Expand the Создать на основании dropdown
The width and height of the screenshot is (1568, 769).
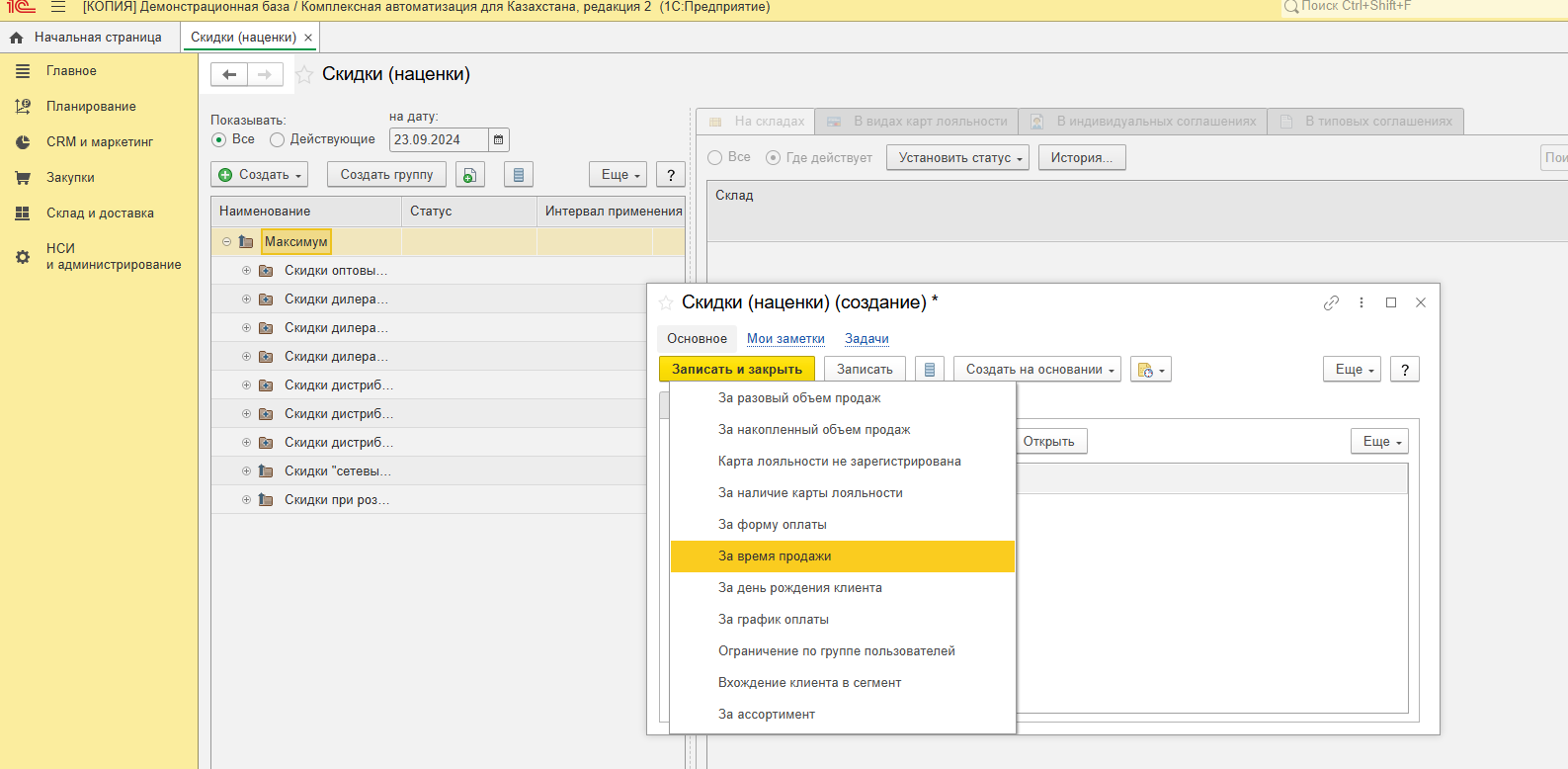click(1037, 370)
